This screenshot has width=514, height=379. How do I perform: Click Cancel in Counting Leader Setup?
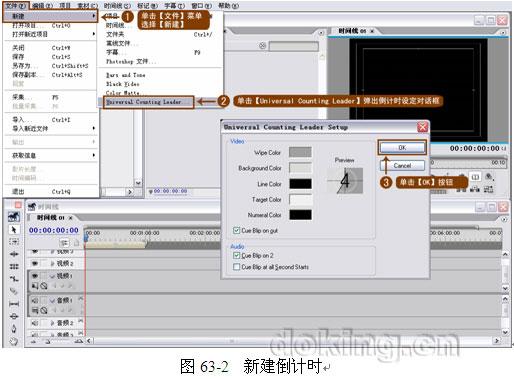tap(402, 165)
